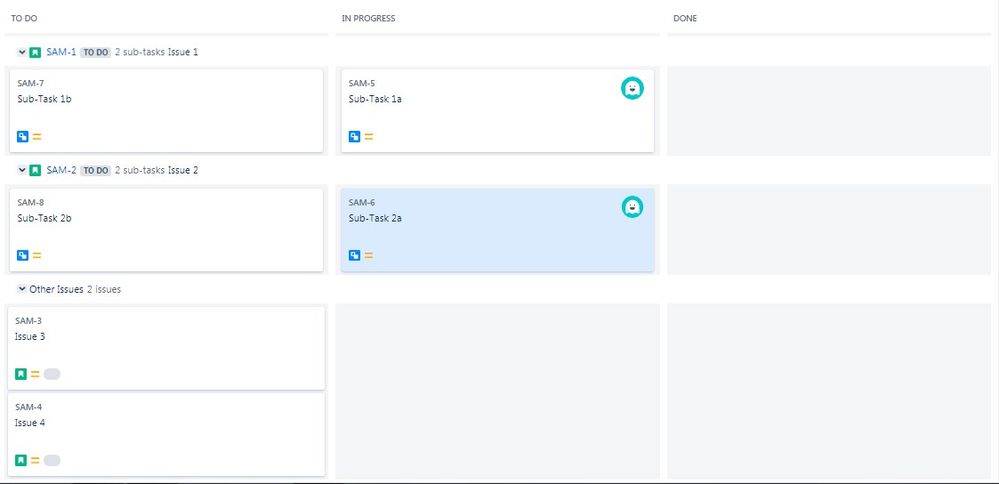Click the assignee avatar on SAM-5 card
This screenshot has width=999, height=484.
pos(632,88)
